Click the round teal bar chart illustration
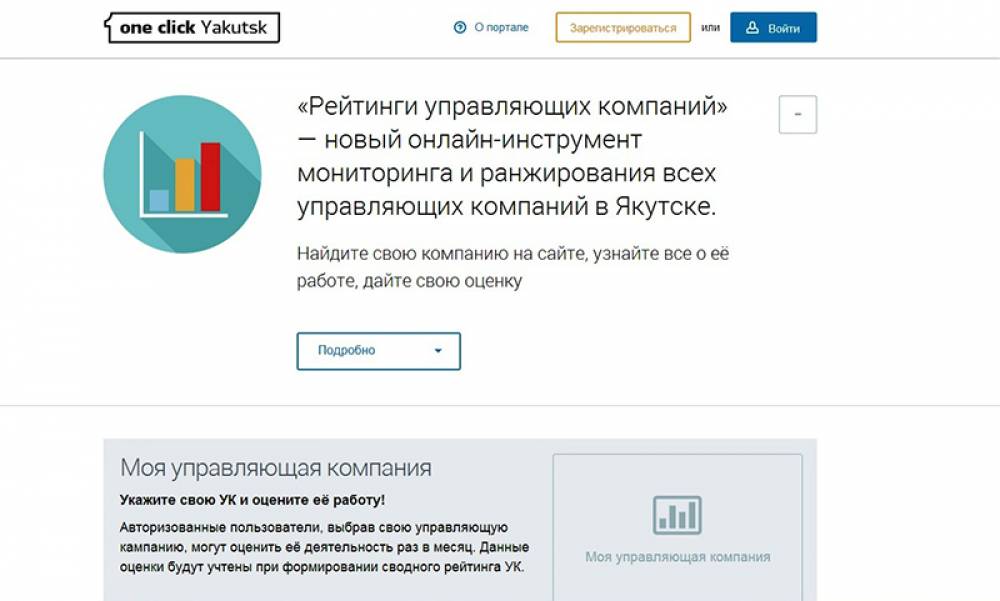1000x601 pixels. tap(182, 175)
